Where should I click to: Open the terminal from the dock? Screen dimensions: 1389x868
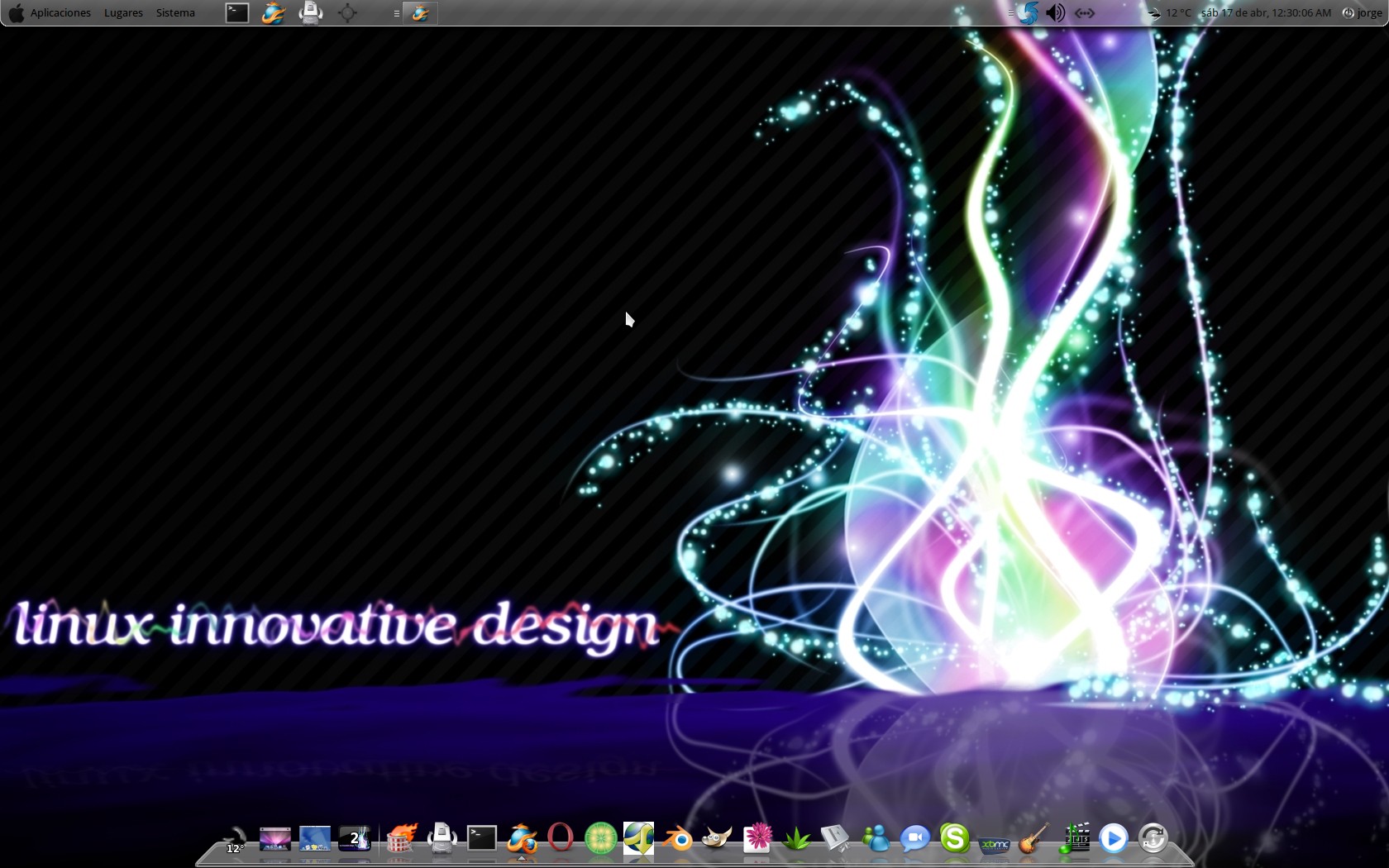[482, 838]
